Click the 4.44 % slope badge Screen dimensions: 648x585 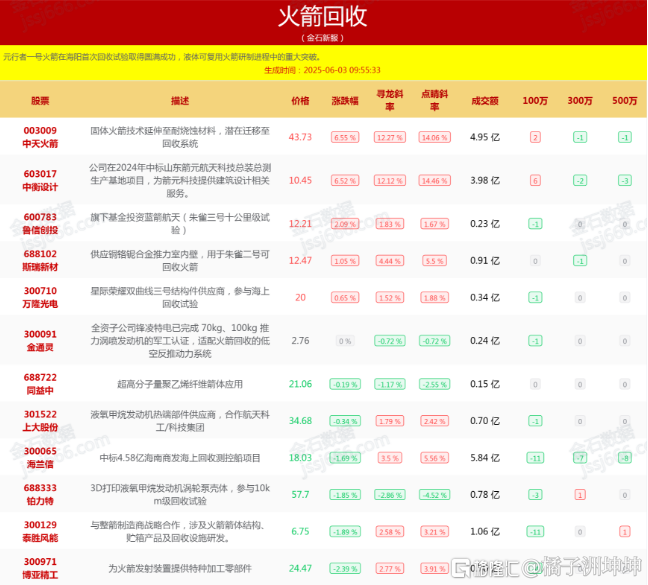(x=390, y=261)
